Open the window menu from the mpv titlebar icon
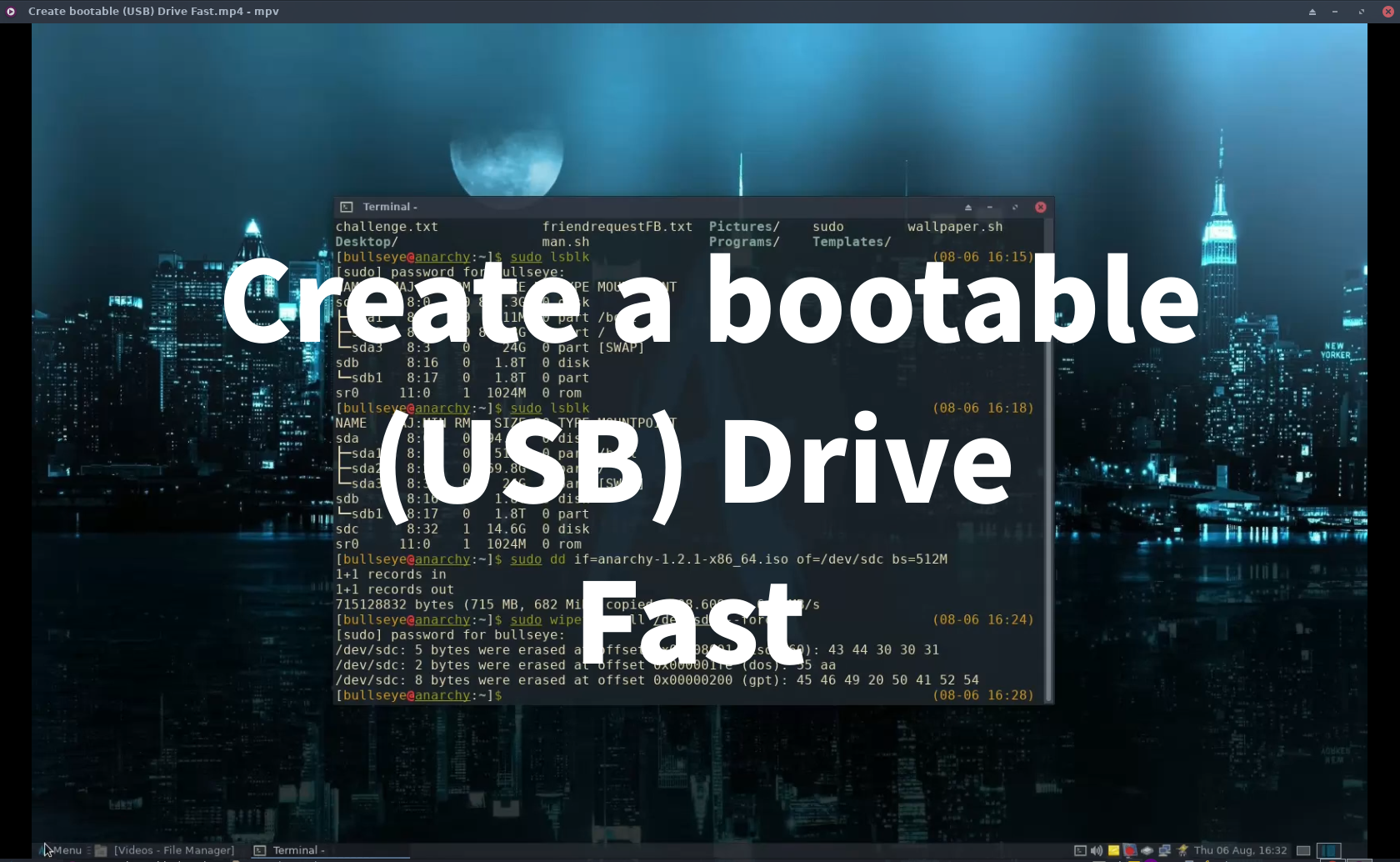1400x862 pixels. click(10, 11)
